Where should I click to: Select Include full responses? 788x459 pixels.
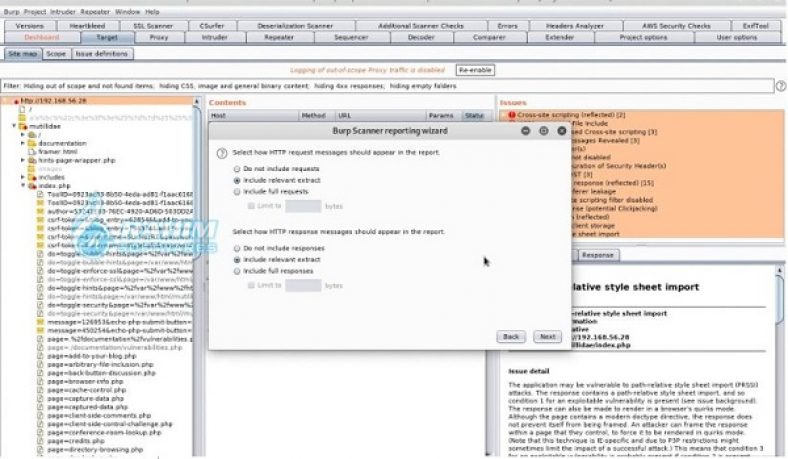[x=237, y=271]
